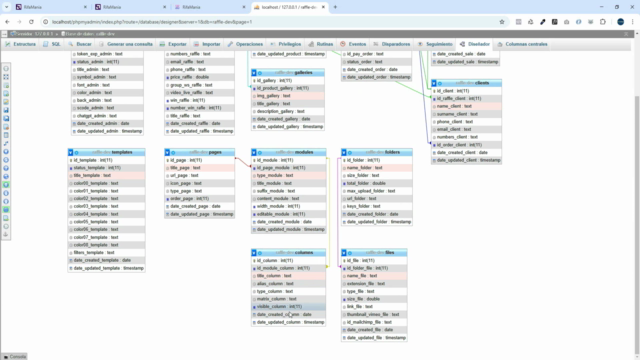Save the current designer page
Image resolution: width=640 pixels, height=360 pixels.
(6, 110)
